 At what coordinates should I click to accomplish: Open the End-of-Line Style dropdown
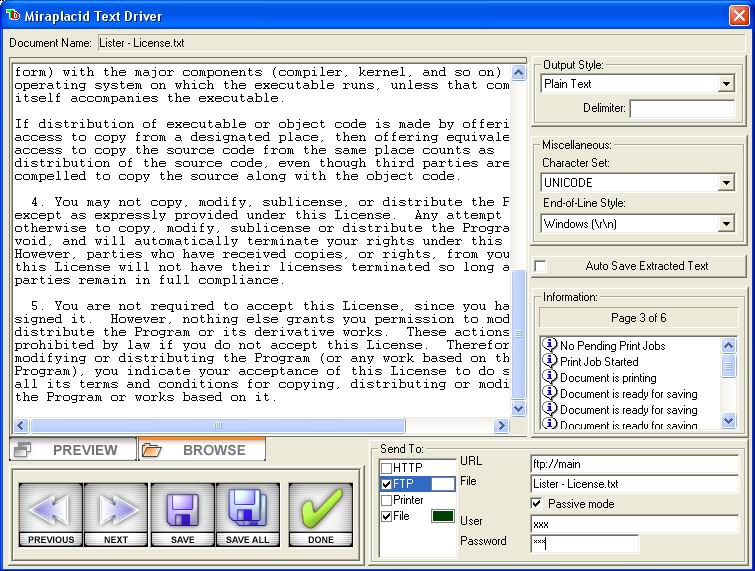point(726,224)
